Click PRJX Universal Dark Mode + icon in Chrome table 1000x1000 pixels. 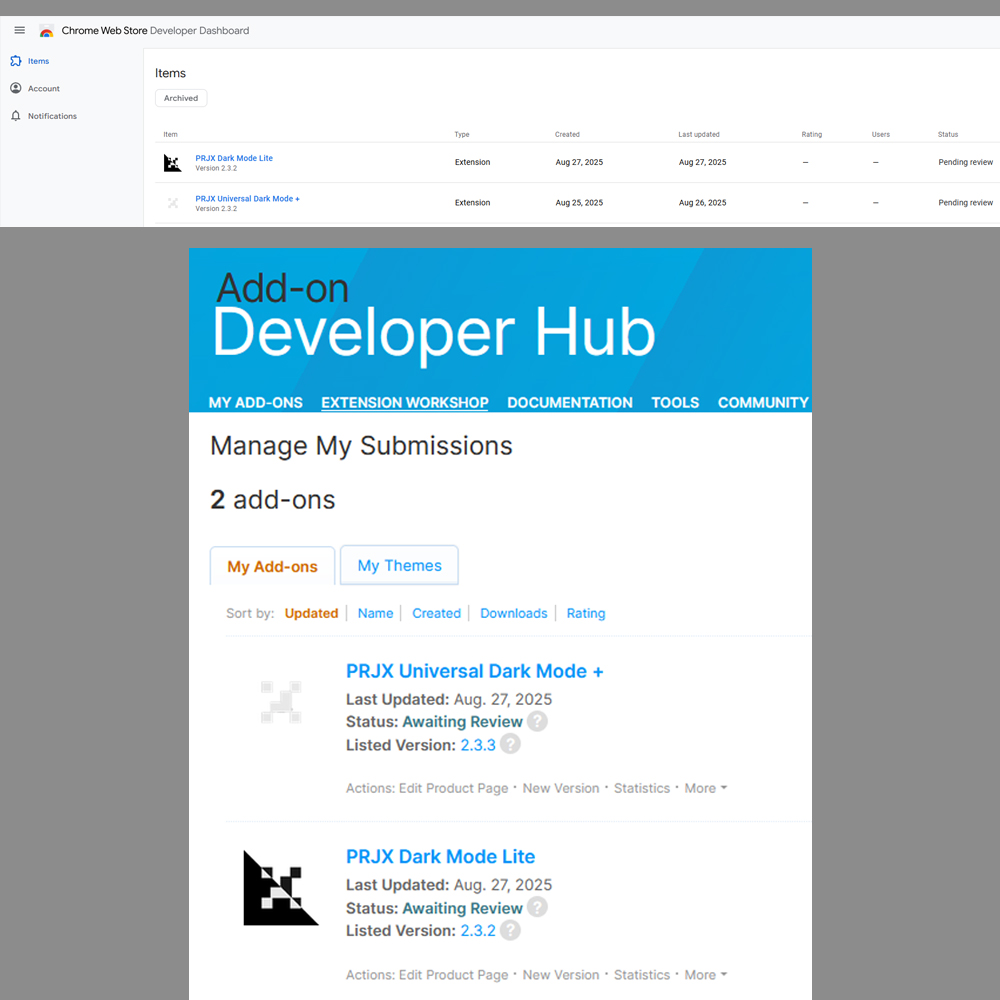coord(172,203)
